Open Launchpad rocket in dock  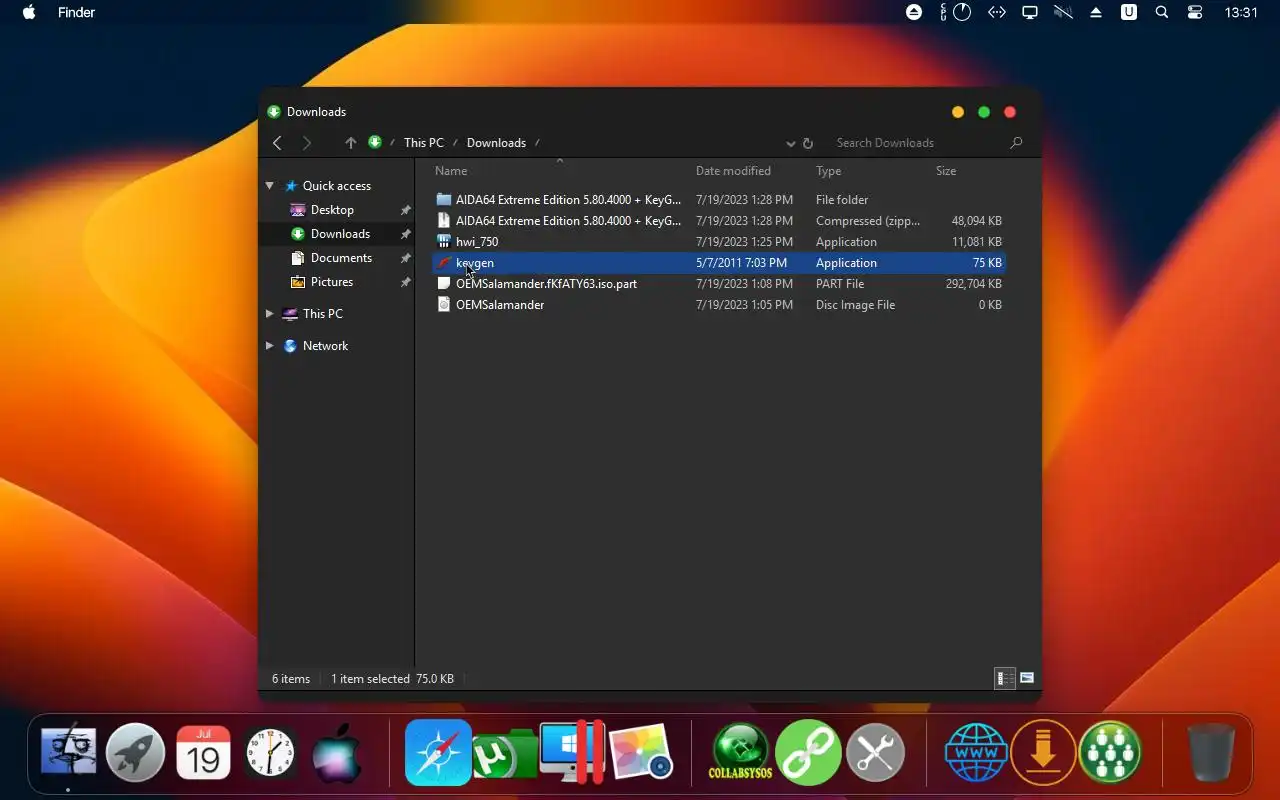click(x=136, y=752)
